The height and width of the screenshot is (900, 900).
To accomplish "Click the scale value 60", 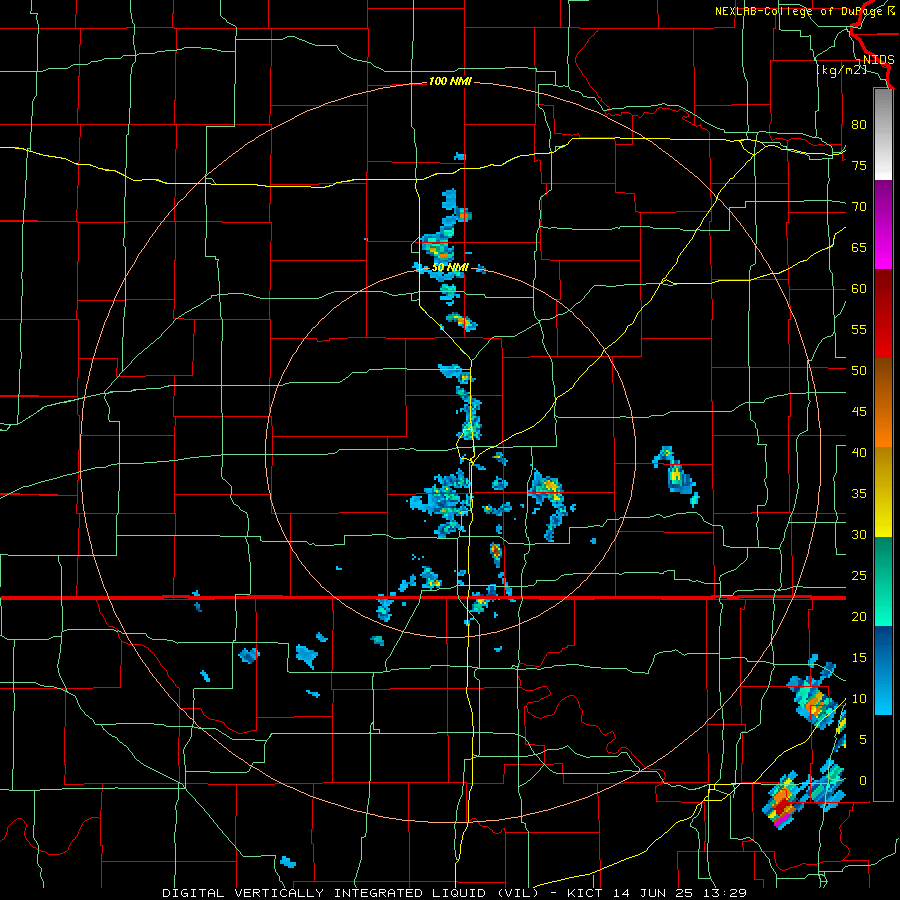I will (x=859, y=289).
